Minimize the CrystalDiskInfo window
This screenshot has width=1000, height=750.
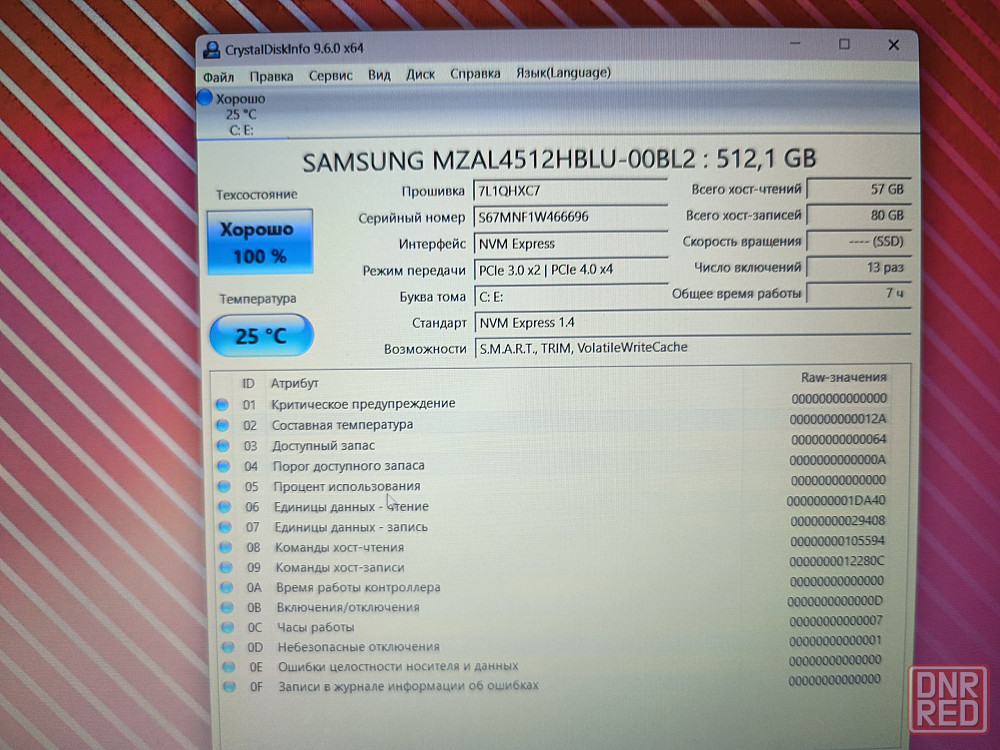795,43
